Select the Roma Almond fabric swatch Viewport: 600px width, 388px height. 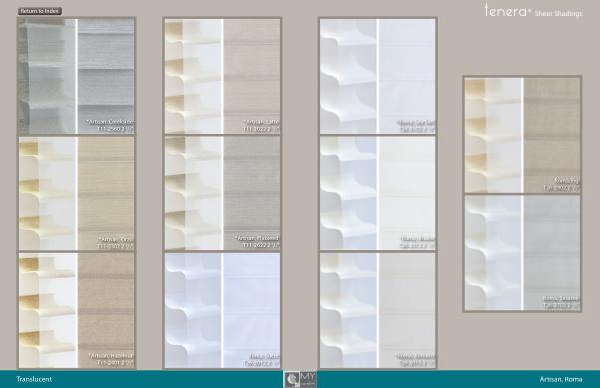[x=407, y=310]
